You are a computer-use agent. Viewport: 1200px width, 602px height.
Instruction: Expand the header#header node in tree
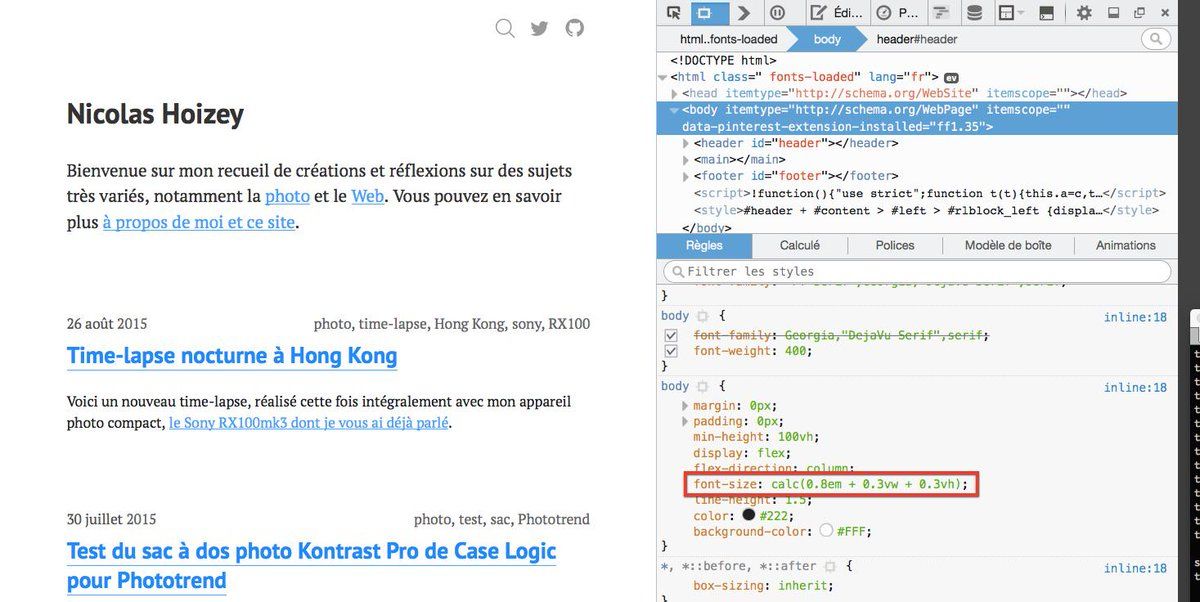pyautogui.click(x=685, y=143)
